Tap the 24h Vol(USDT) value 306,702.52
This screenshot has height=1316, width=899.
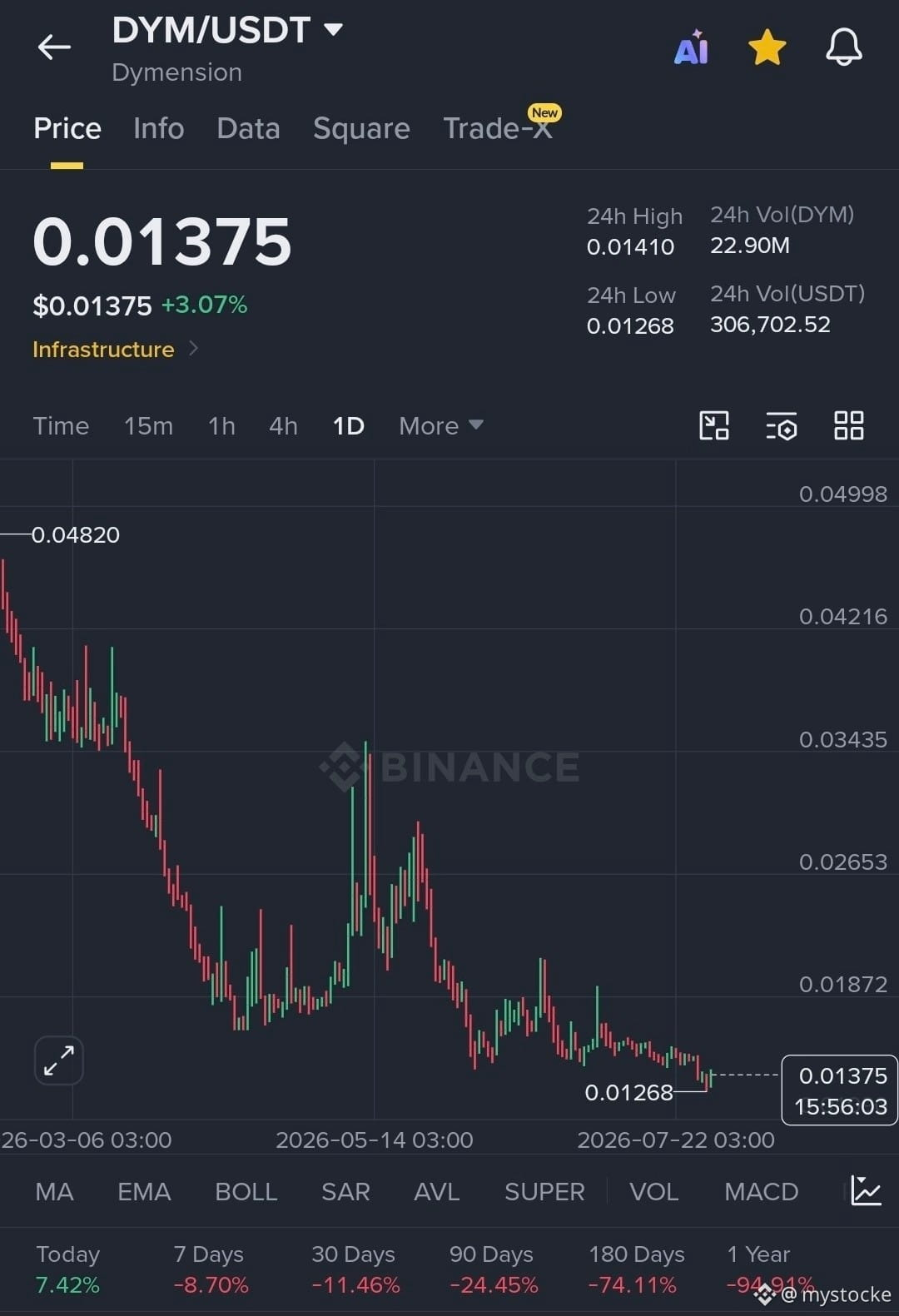pos(770,325)
